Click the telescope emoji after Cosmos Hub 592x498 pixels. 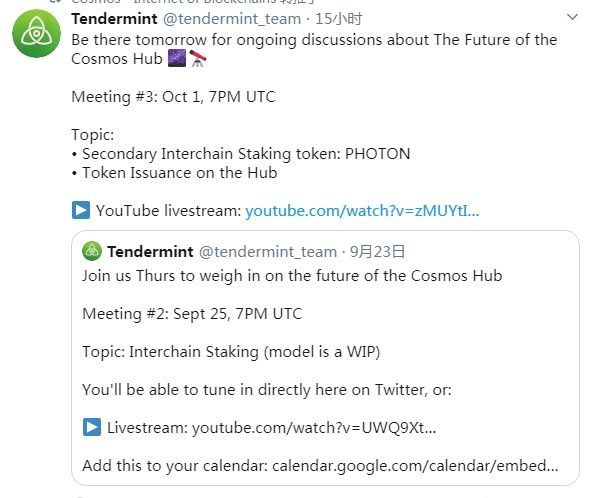pyautogui.click(x=197, y=59)
